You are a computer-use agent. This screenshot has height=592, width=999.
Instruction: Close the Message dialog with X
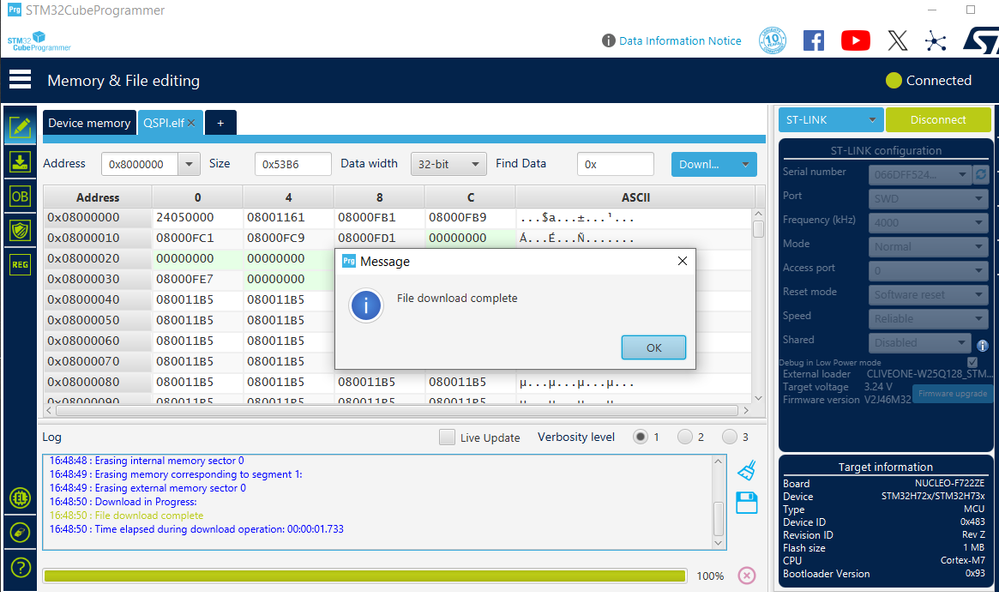(x=682, y=261)
